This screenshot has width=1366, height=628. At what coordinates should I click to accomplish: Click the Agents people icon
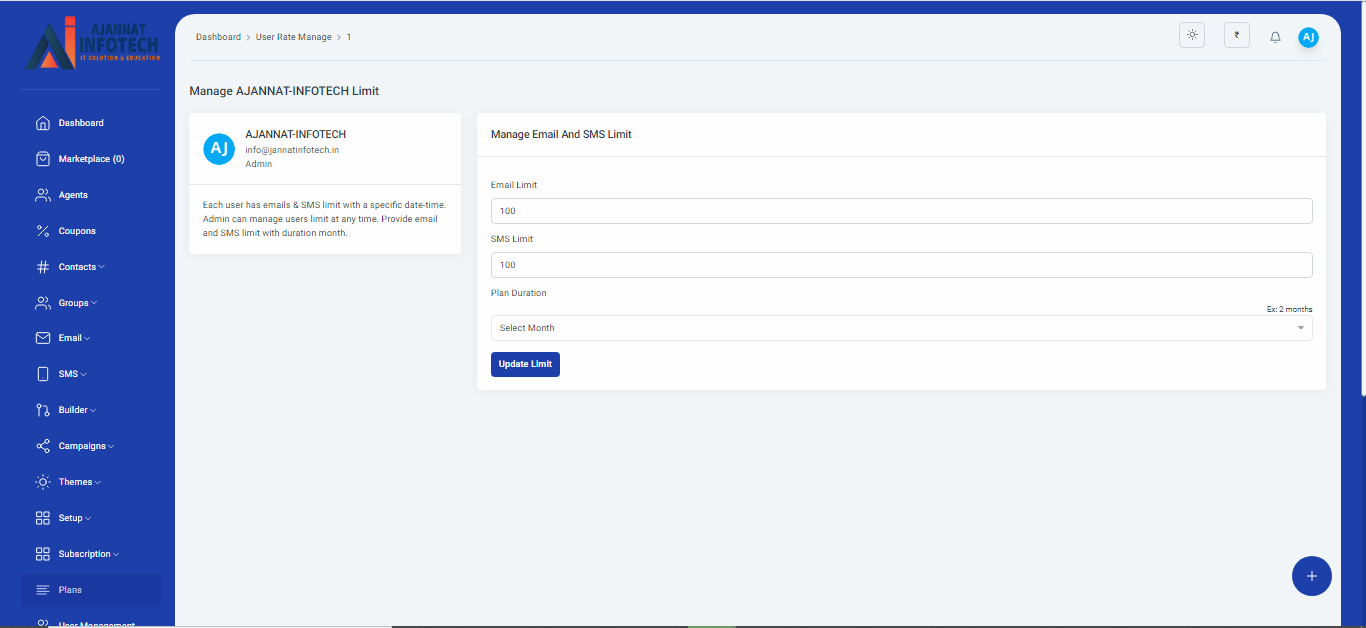pyautogui.click(x=43, y=195)
